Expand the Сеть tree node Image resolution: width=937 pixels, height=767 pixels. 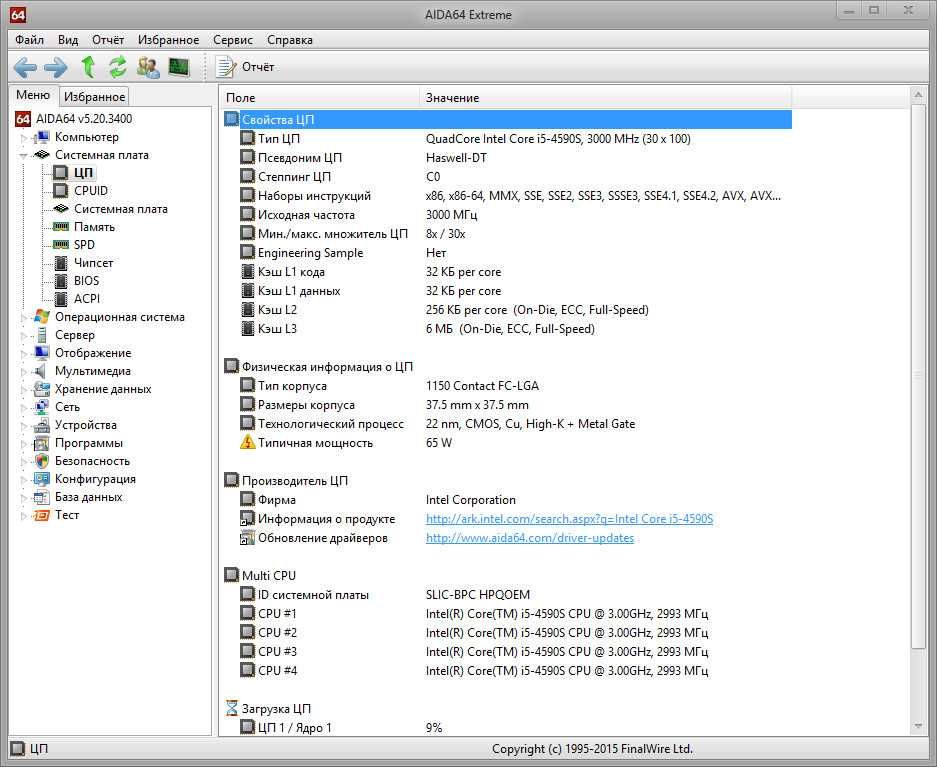[24, 407]
